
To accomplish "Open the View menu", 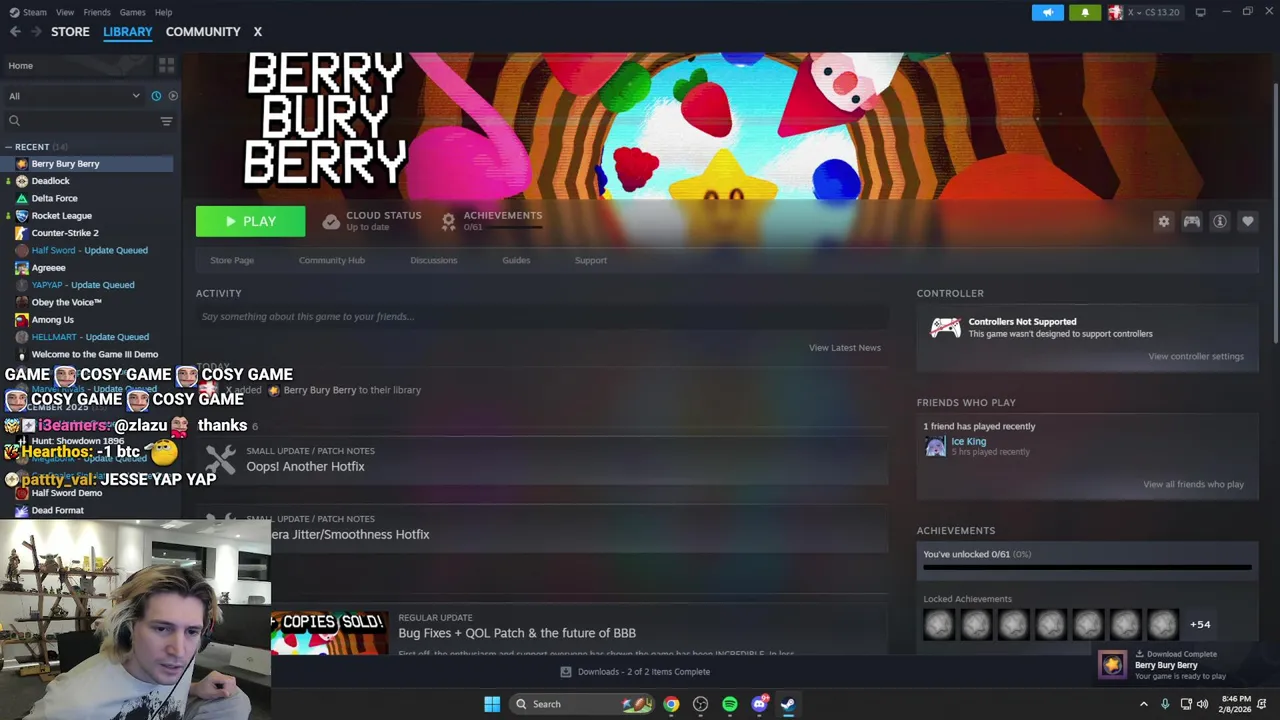I will [x=65, y=12].
